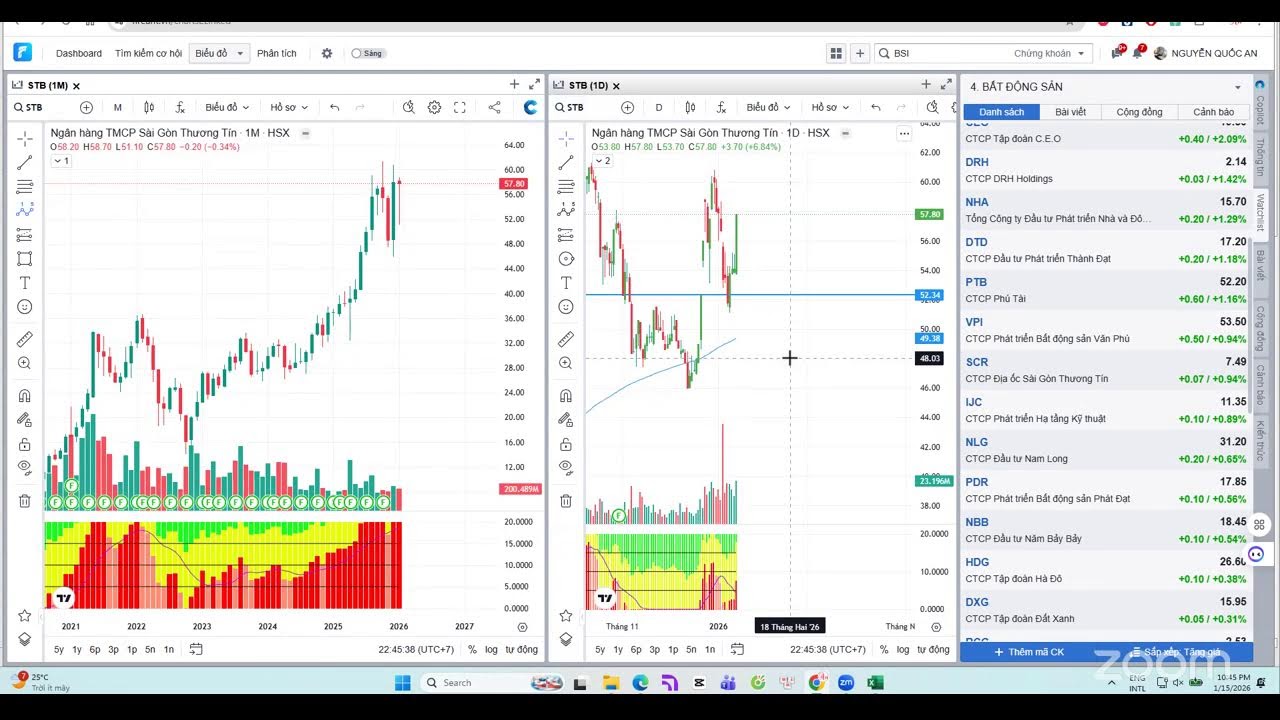Viewport: 1280px width, 720px height.
Task: Open Hồ sơ dropdown in STB (1M) toolbar
Action: tap(288, 107)
